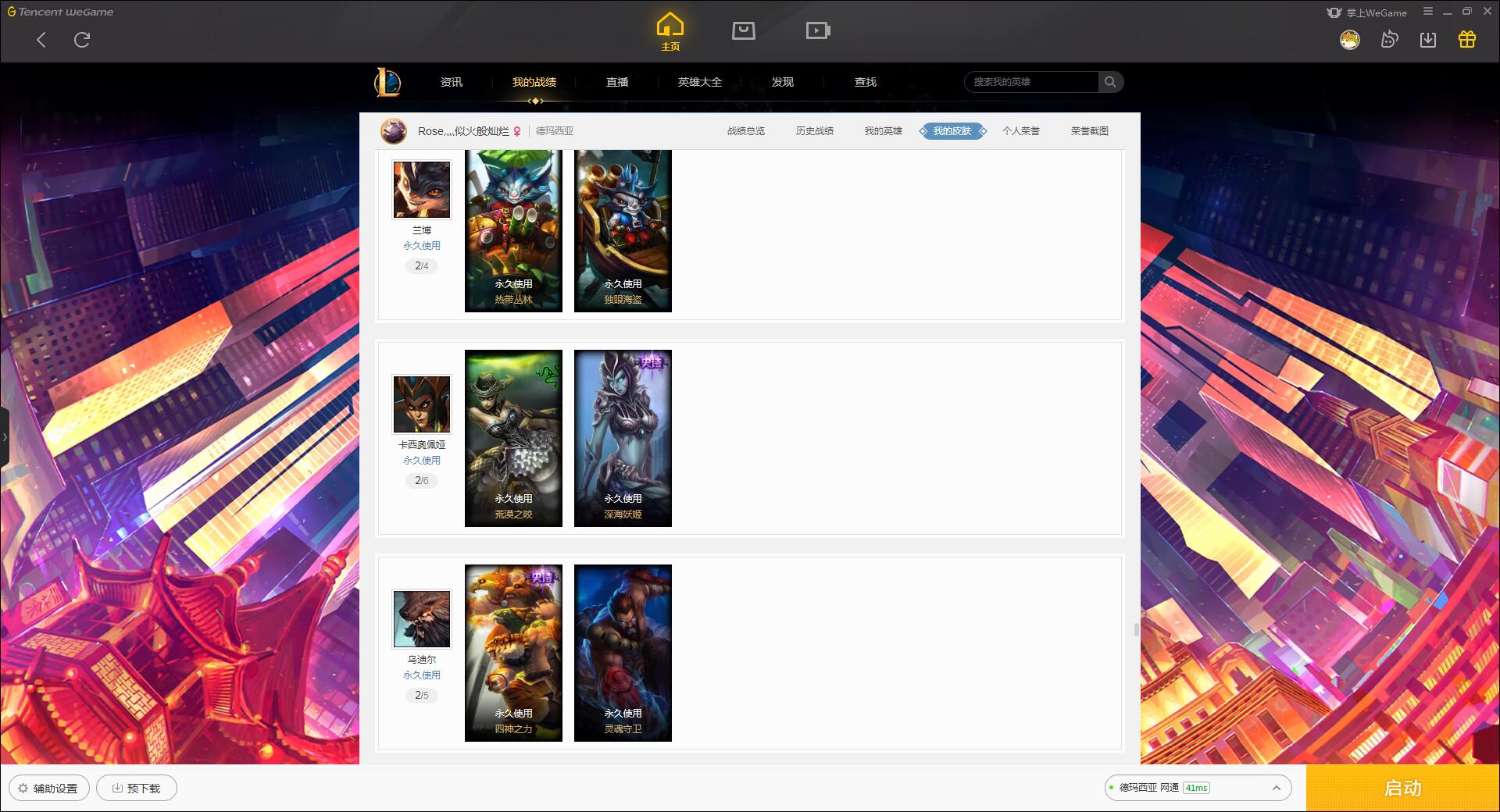Open the 独眼海盗 skin card
Viewport: 1500px width, 812px height.
[623, 231]
